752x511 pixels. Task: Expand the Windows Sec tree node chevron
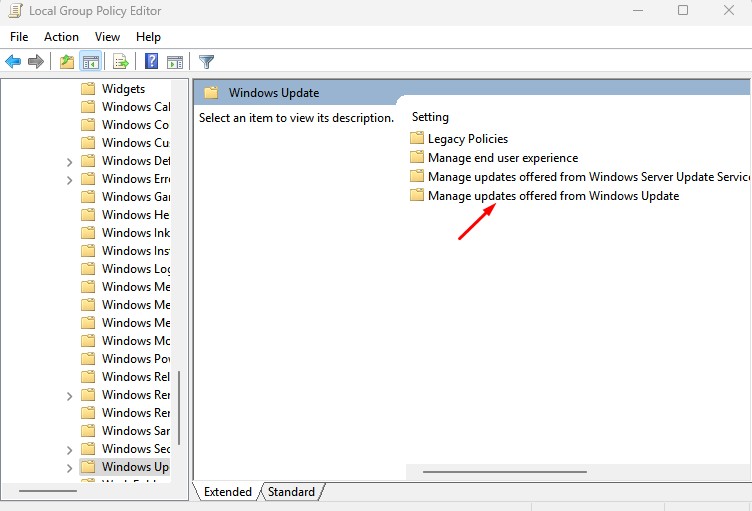[70, 450]
